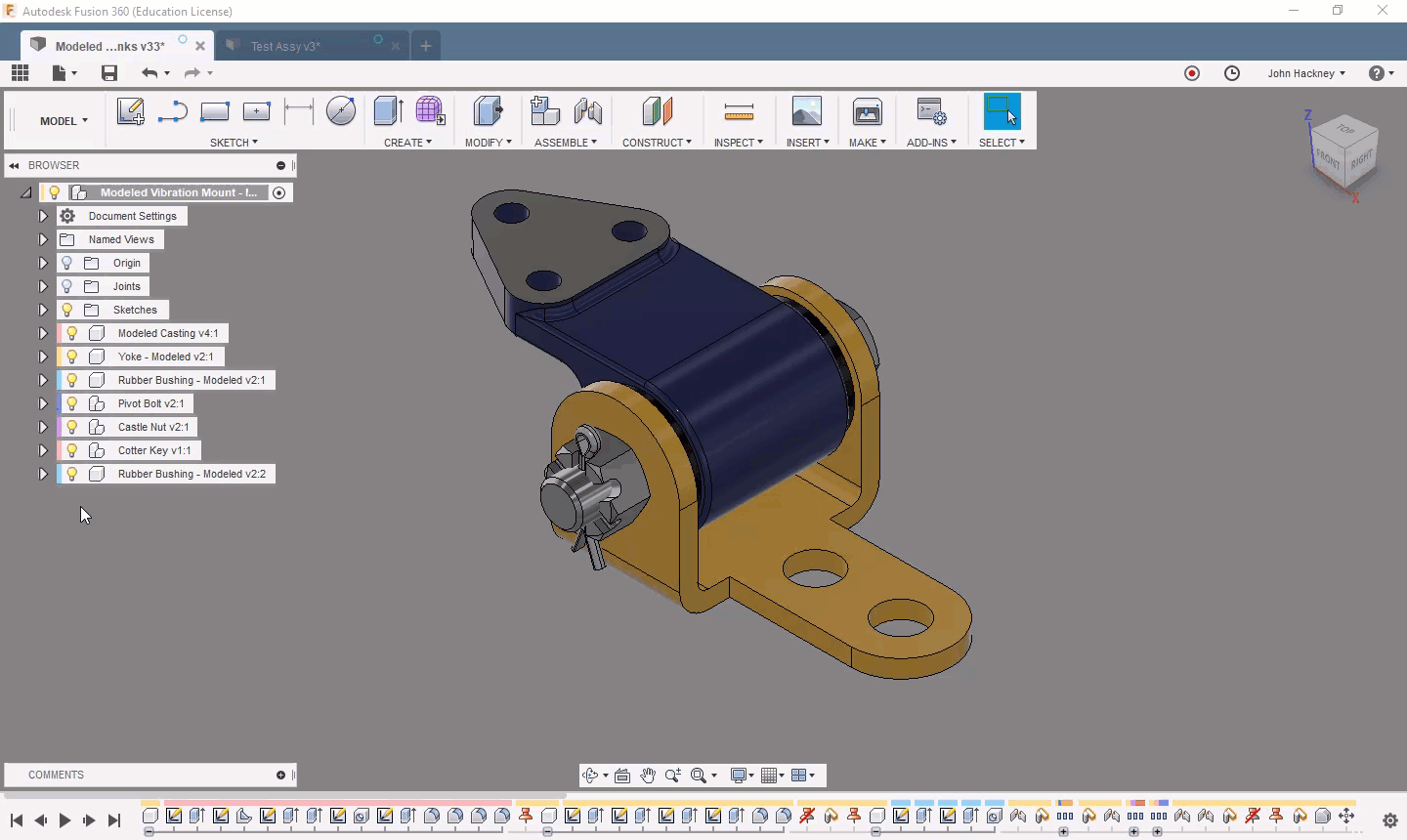The height and width of the screenshot is (840, 1407).
Task: Open the Display Settings dropdown
Action: [x=743, y=776]
